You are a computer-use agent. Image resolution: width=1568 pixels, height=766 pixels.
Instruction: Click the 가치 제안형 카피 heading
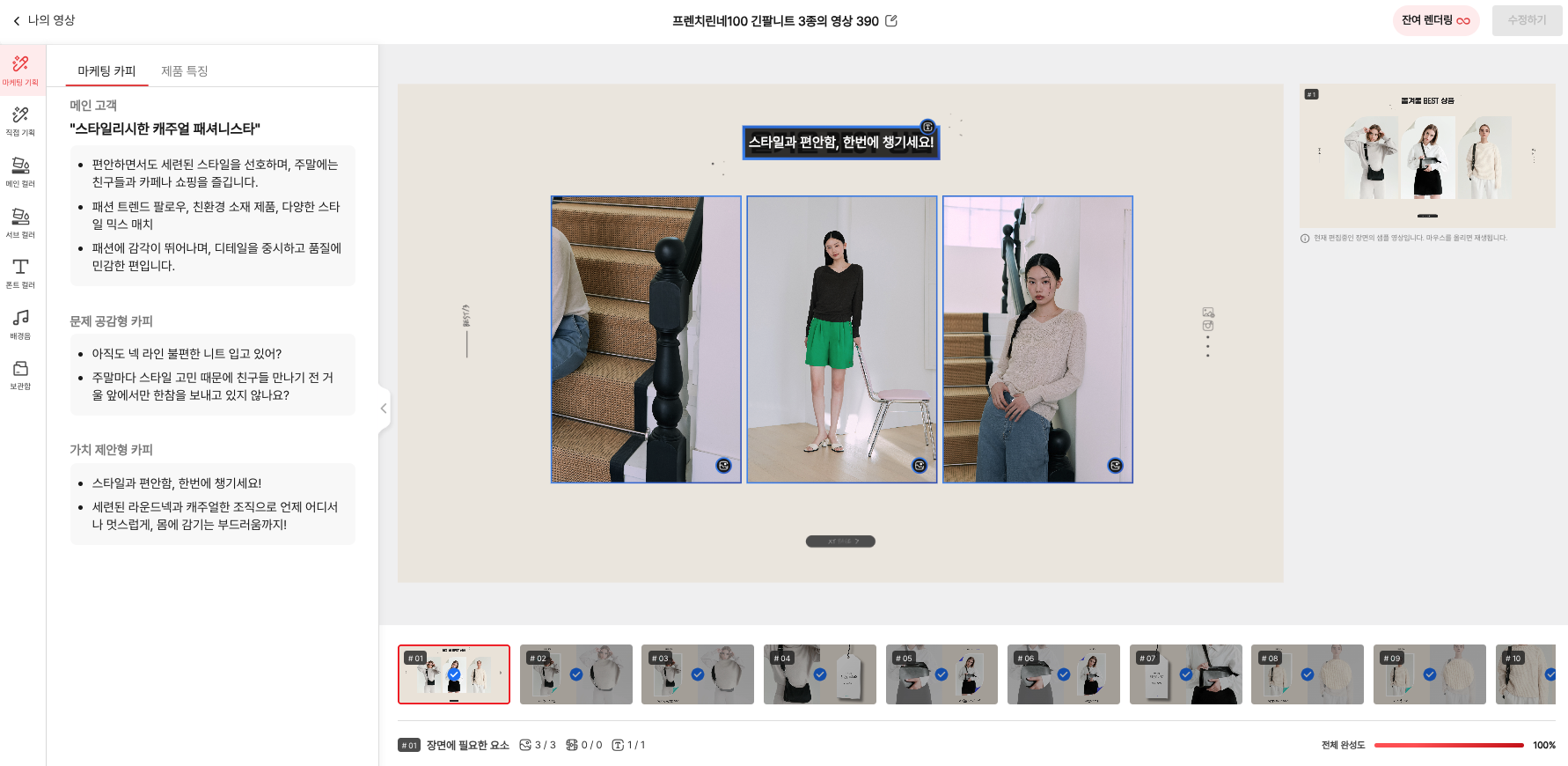point(112,450)
